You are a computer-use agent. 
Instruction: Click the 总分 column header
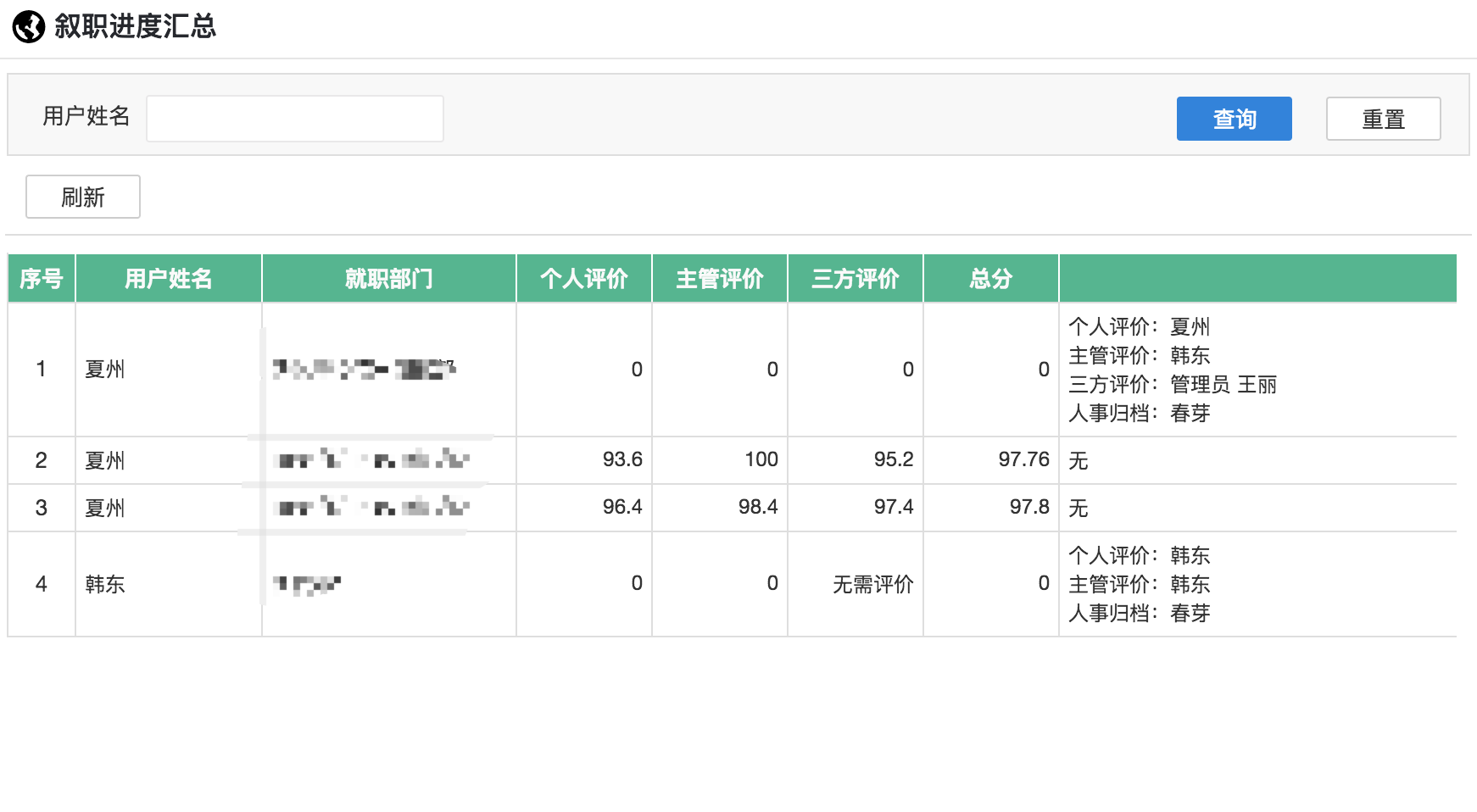point(991,279)
